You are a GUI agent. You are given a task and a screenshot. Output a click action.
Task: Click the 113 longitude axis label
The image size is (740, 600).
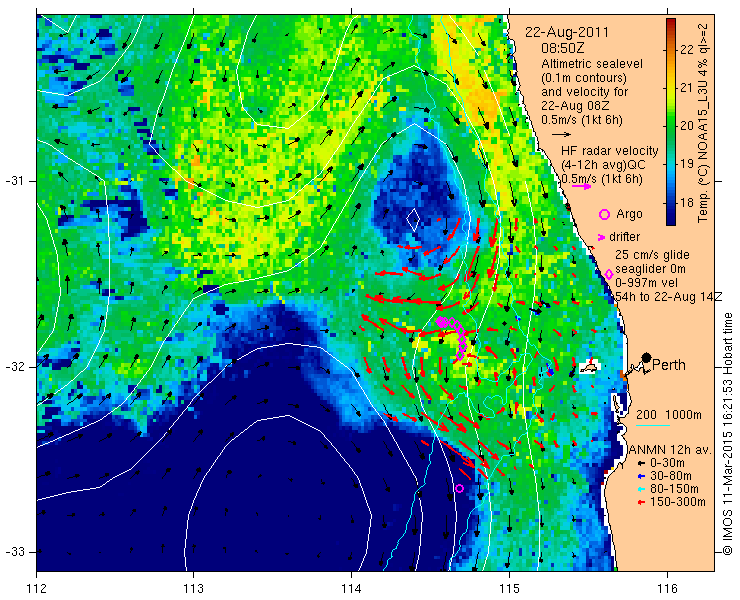click(x=193, y=588)
